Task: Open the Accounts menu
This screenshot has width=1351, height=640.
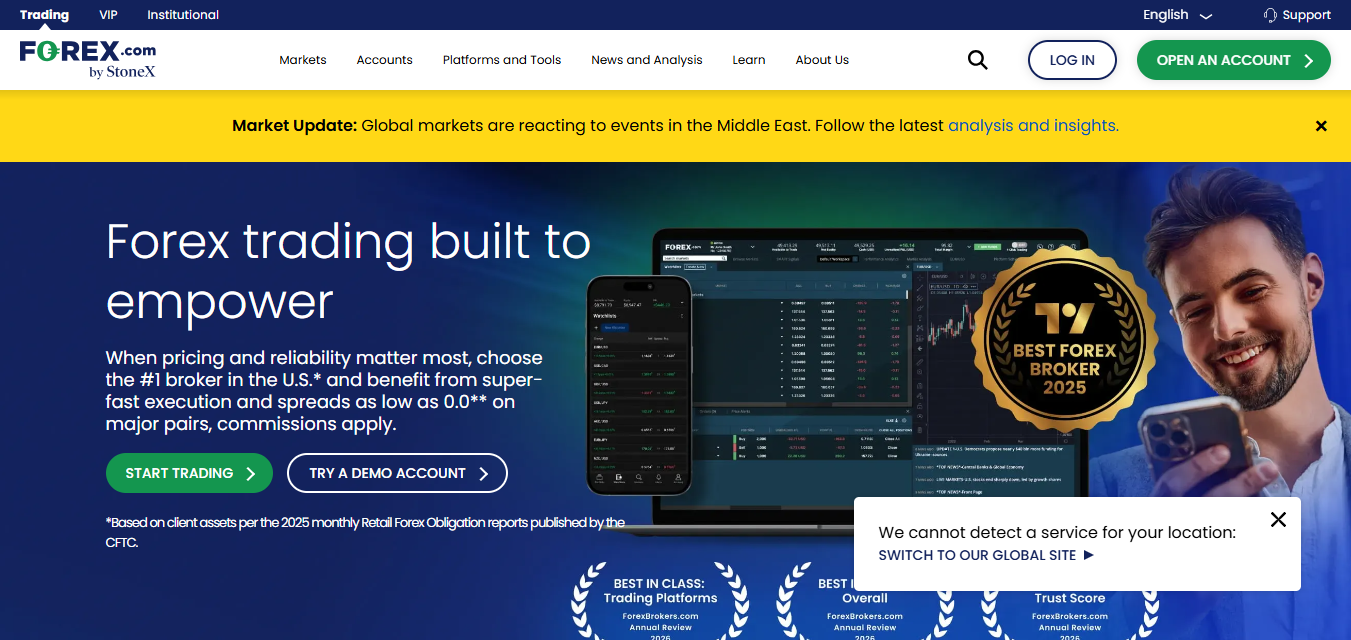Action: [x=385, y=60]
